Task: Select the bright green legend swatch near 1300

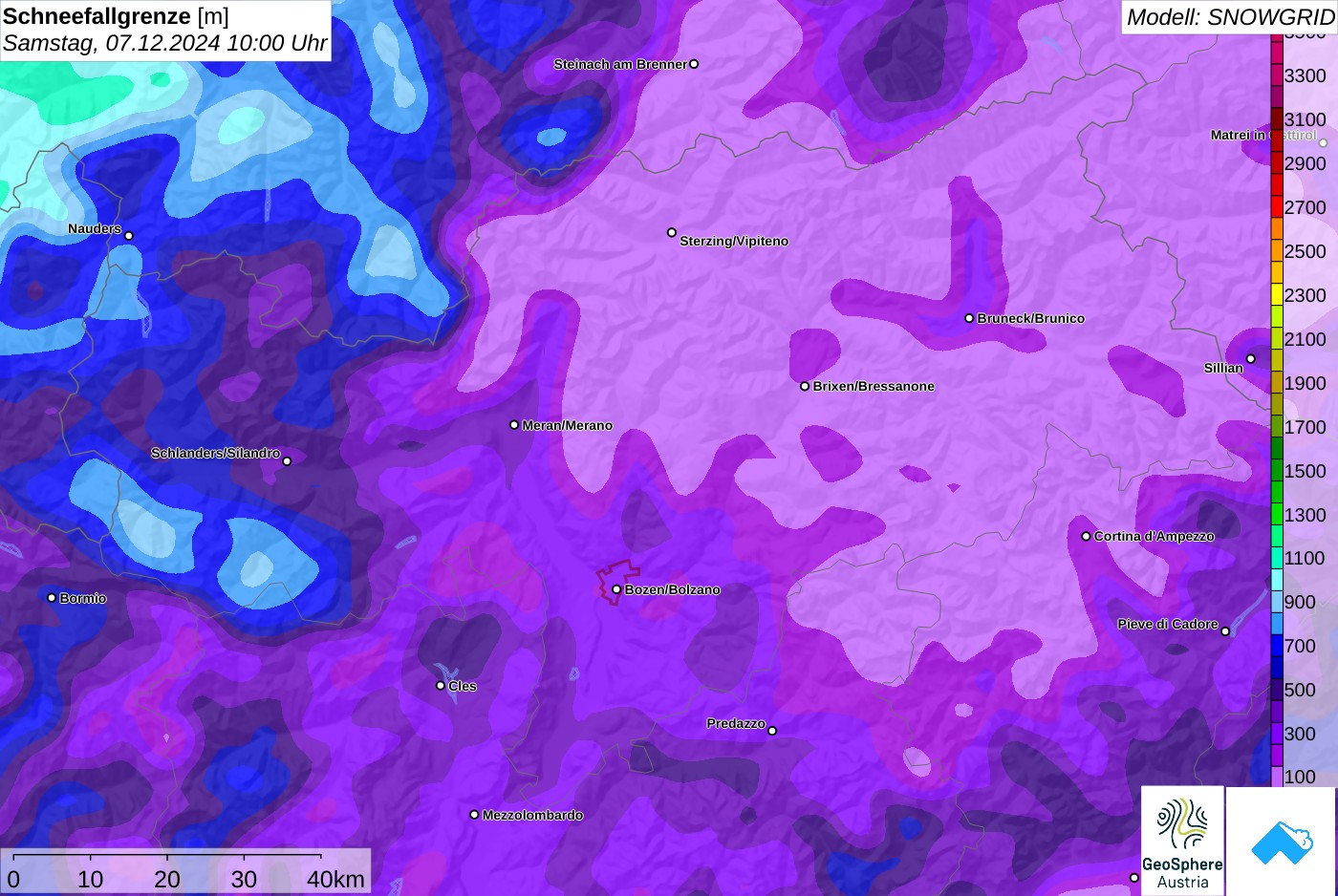Action: click(1277, 514)
